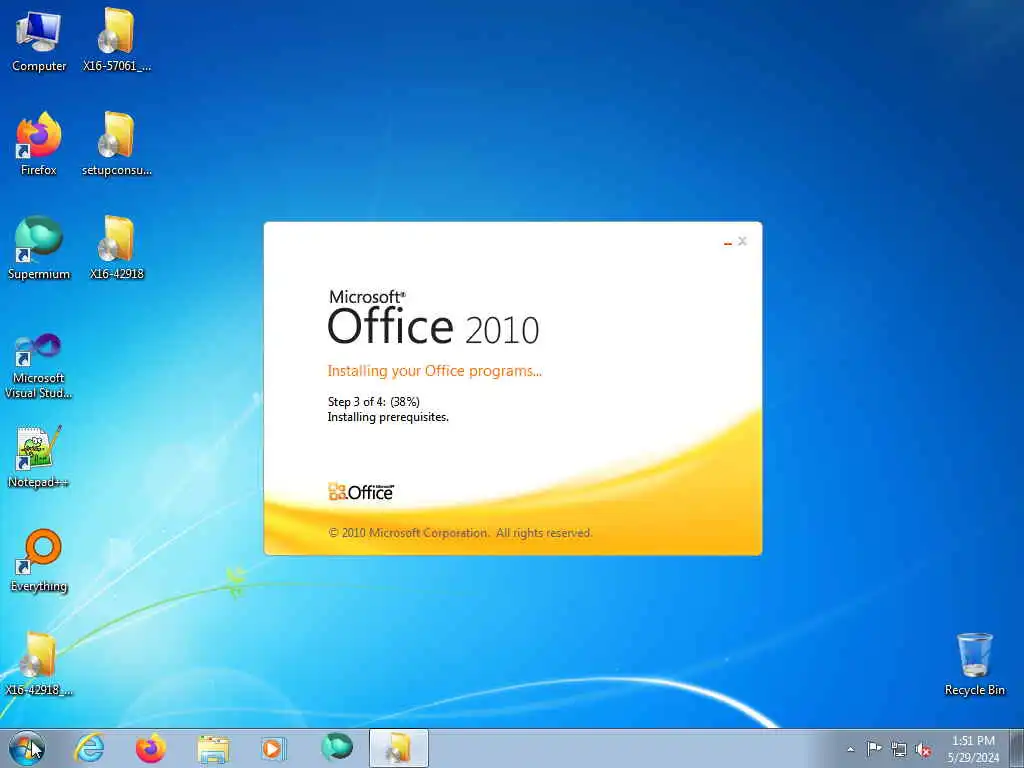The height and width of the screenshot is (768, 1024).
Task: Close the Office 2010 setup window
Action: tap(743, 241)
